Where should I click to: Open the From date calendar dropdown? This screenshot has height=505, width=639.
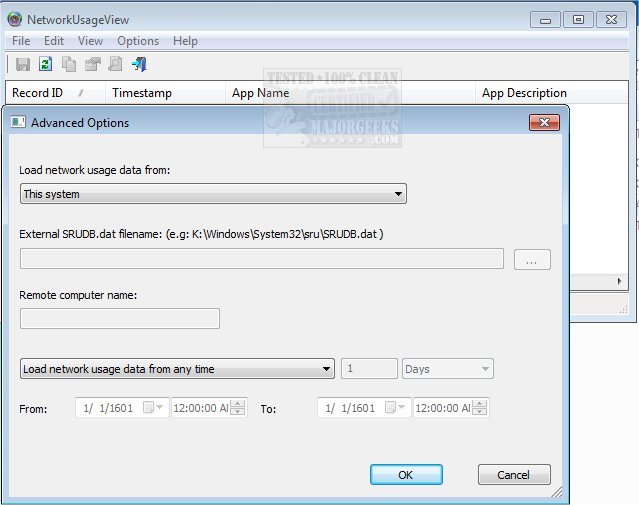coord(153,407)
